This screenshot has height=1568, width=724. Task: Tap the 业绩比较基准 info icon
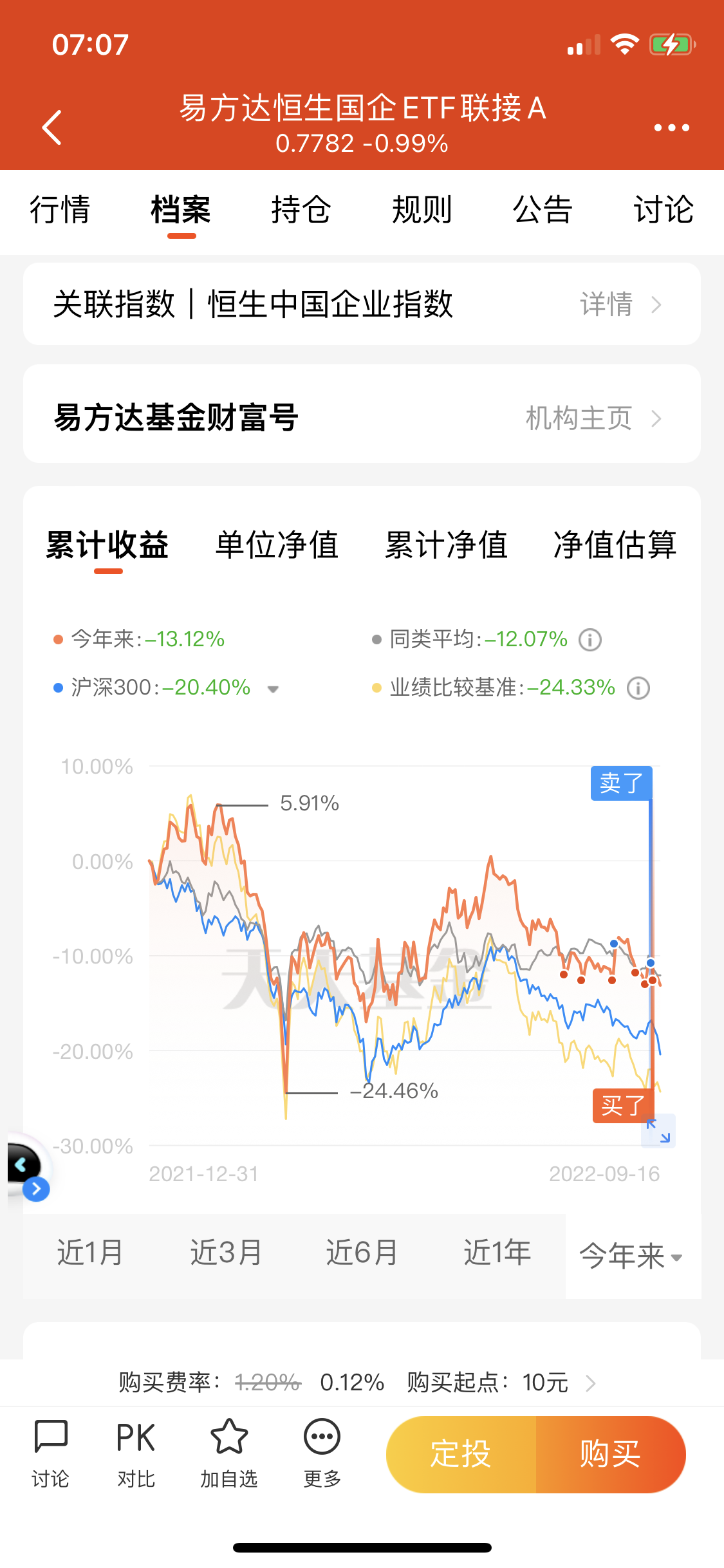(638, 688)
